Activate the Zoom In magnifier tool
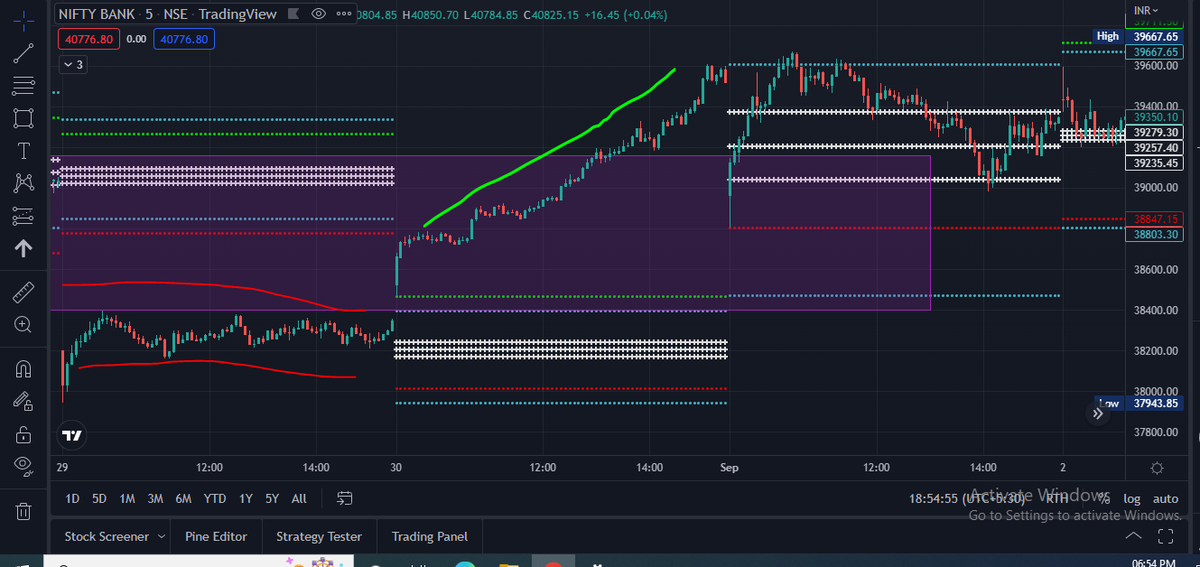This screenshot has width=1200, height=567. click(x=24, y=324)
